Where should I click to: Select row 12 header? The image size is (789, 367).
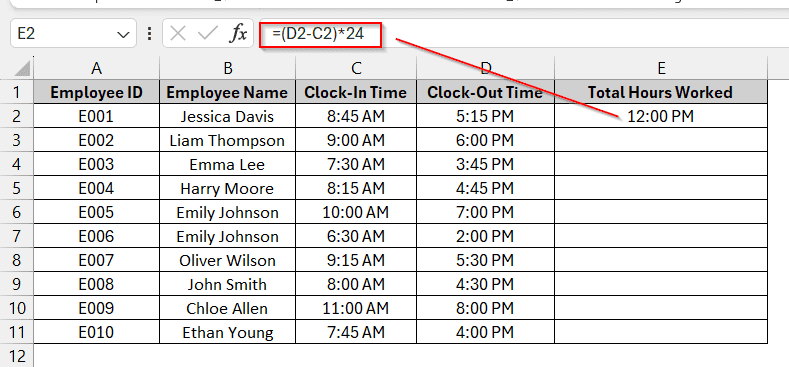pyautogui.click(x=17, y=356)
